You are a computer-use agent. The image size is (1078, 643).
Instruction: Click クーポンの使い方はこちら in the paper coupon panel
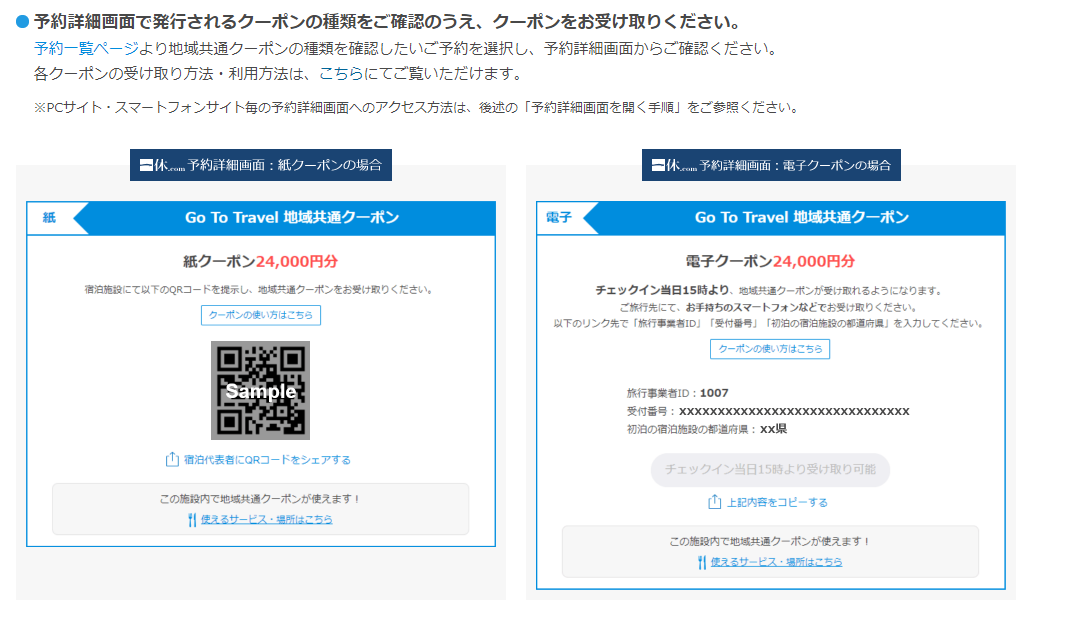pos(261,315)
